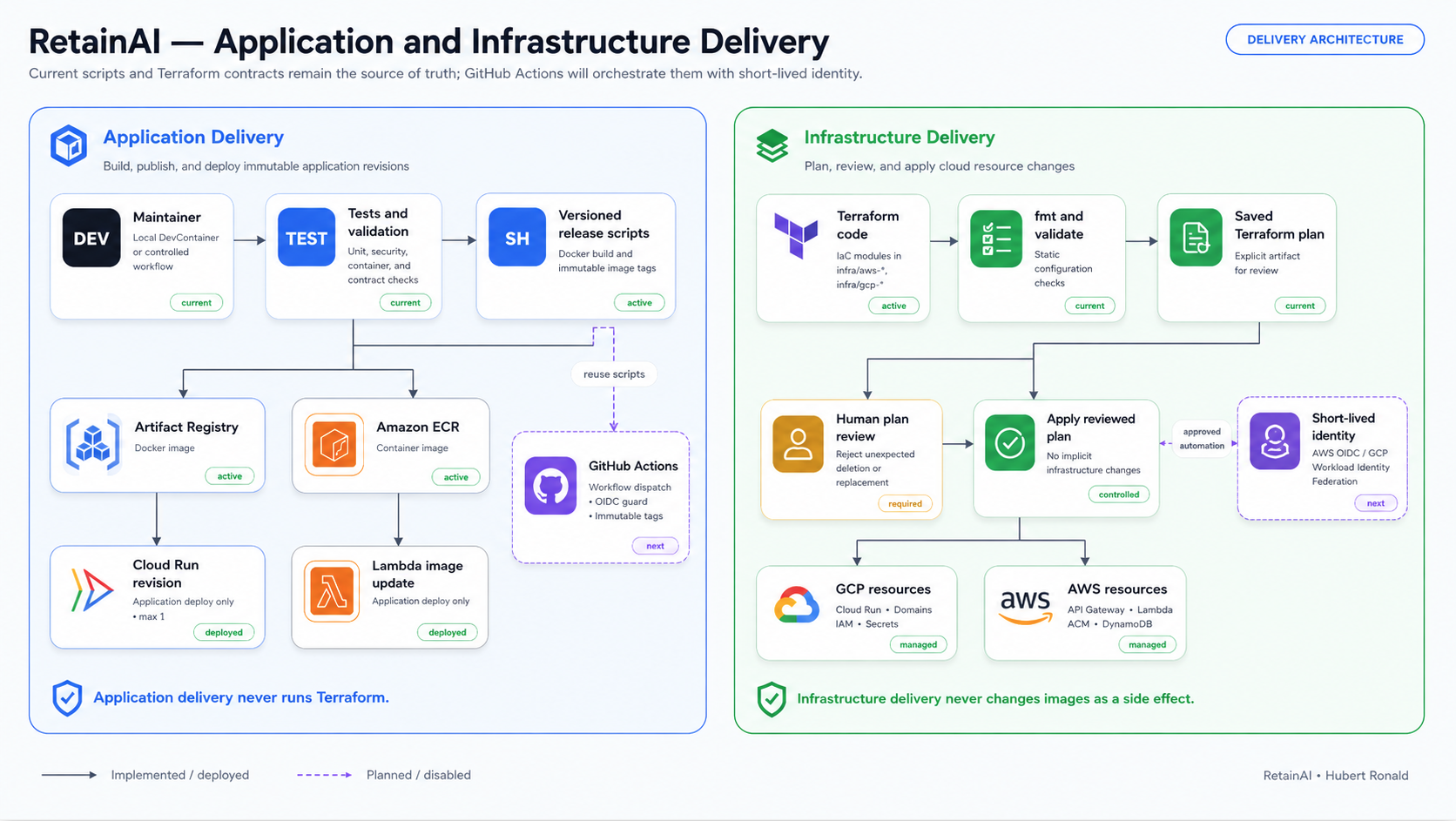Click the 'Planned / disabled' legend label
1456x821 pixels.
pos(418,775)
